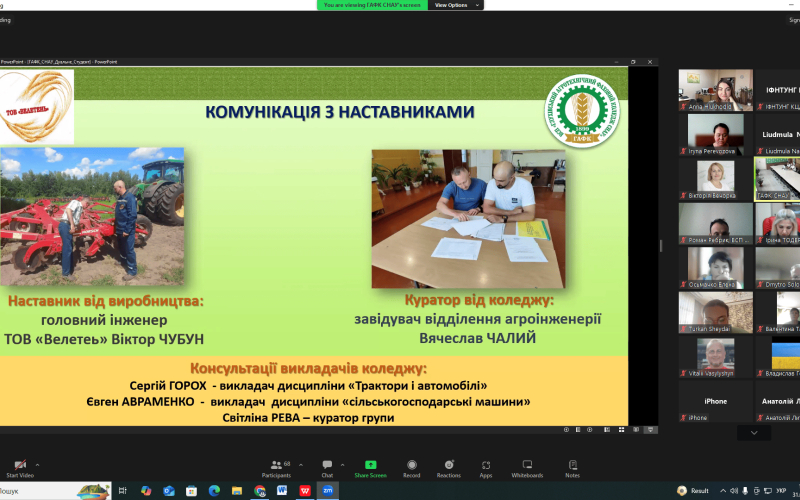Screen dimensions: 800x500
Task: Expand the arrow next to Participants
Action: pos(301,465)
